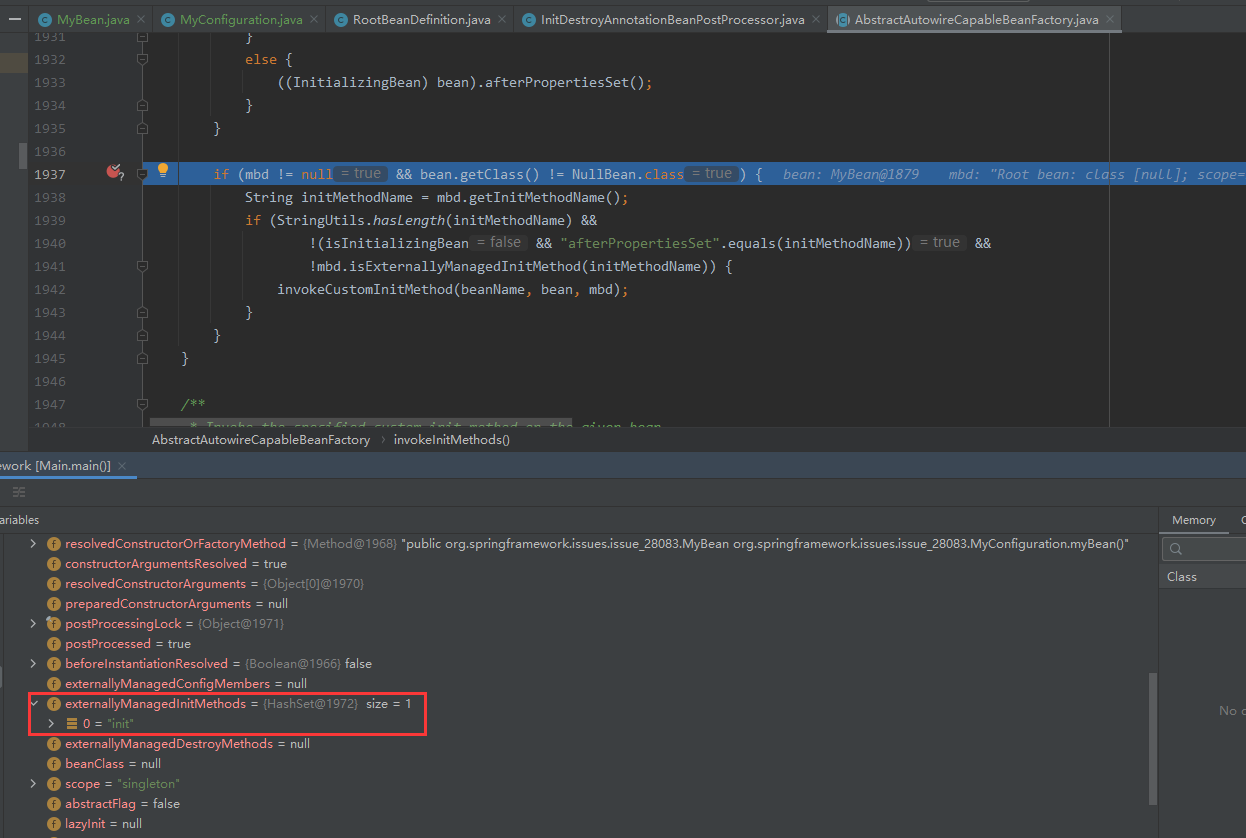Expand the beforeInstantiationResolved variable node
The image size is (1246, 838).
click(33, 664)
